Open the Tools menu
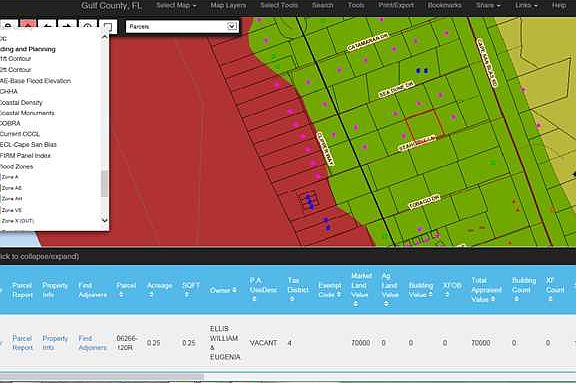The width and height of the screenshot is (576, 383). [x=356, y=6]
